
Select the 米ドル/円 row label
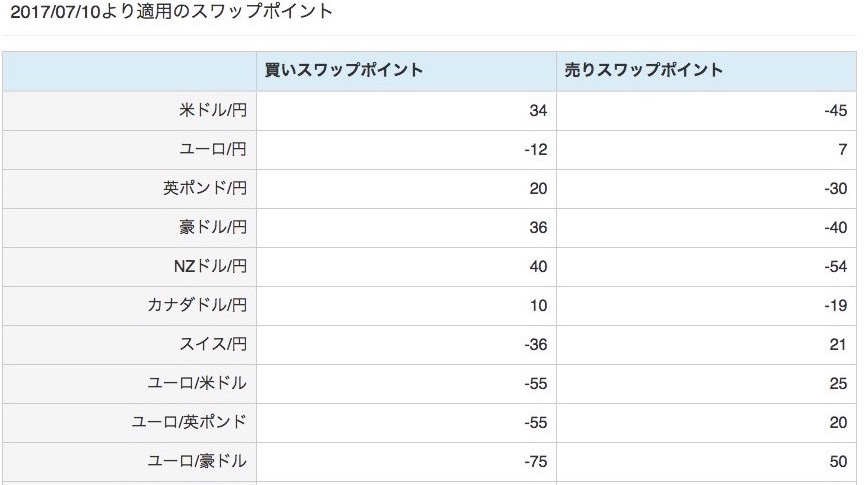click(x=213, y=110)
